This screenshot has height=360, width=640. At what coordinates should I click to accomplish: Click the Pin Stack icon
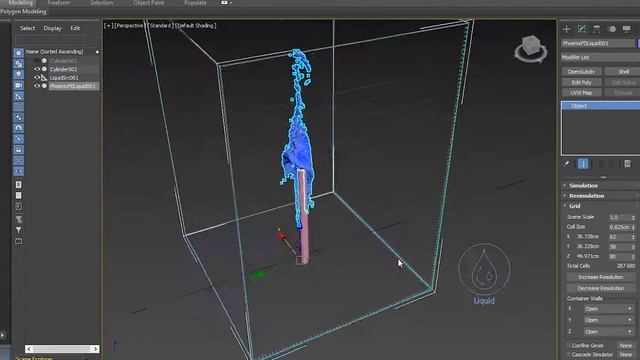tap(567, 164)
